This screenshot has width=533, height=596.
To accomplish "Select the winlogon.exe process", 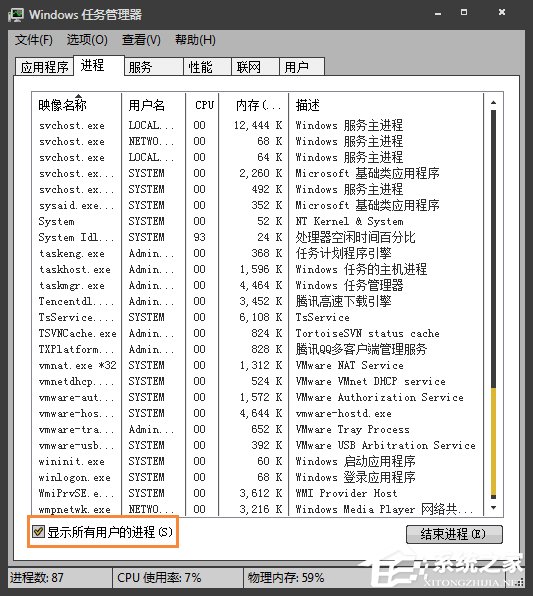I will pos(257,477).
